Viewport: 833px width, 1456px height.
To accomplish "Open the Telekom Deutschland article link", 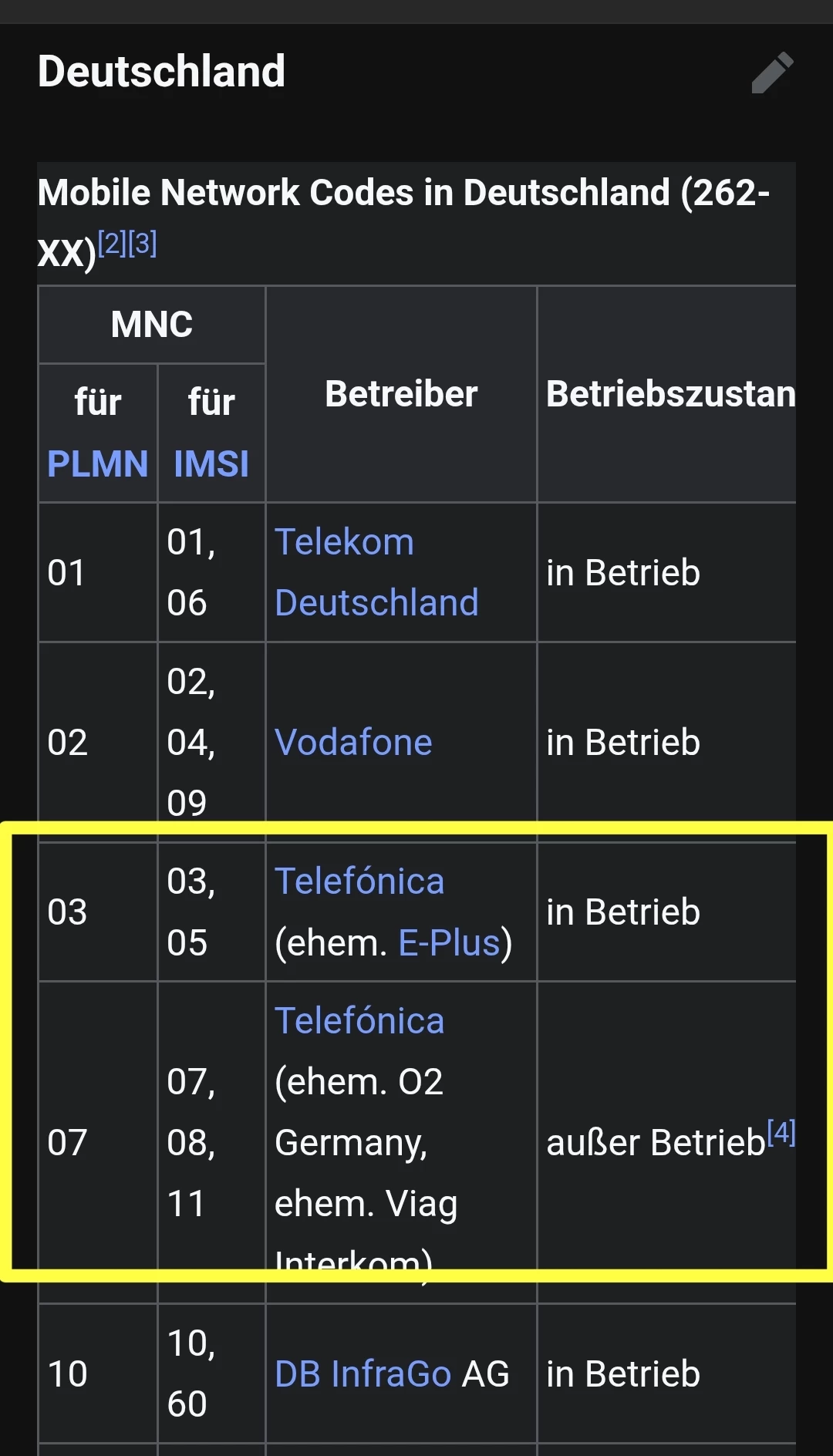I will click(376, 572).
